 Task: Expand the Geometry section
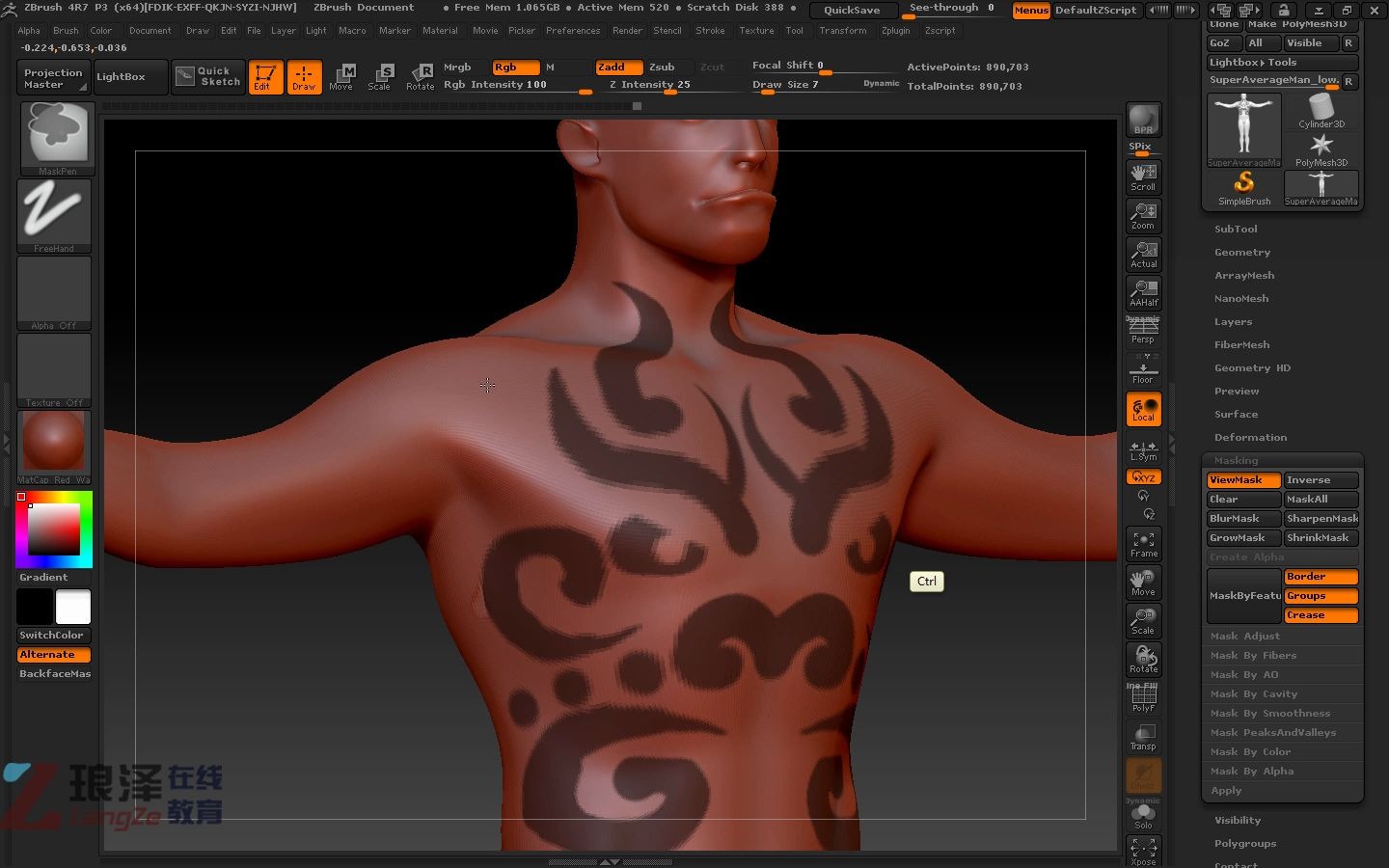[1242, 253]
